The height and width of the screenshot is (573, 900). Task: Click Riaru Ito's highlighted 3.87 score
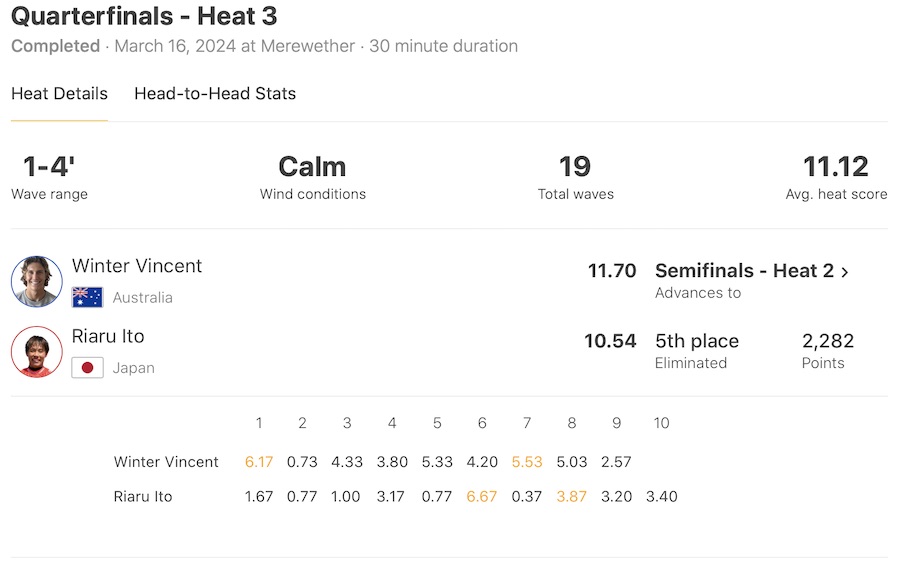(x=571, y=496)
